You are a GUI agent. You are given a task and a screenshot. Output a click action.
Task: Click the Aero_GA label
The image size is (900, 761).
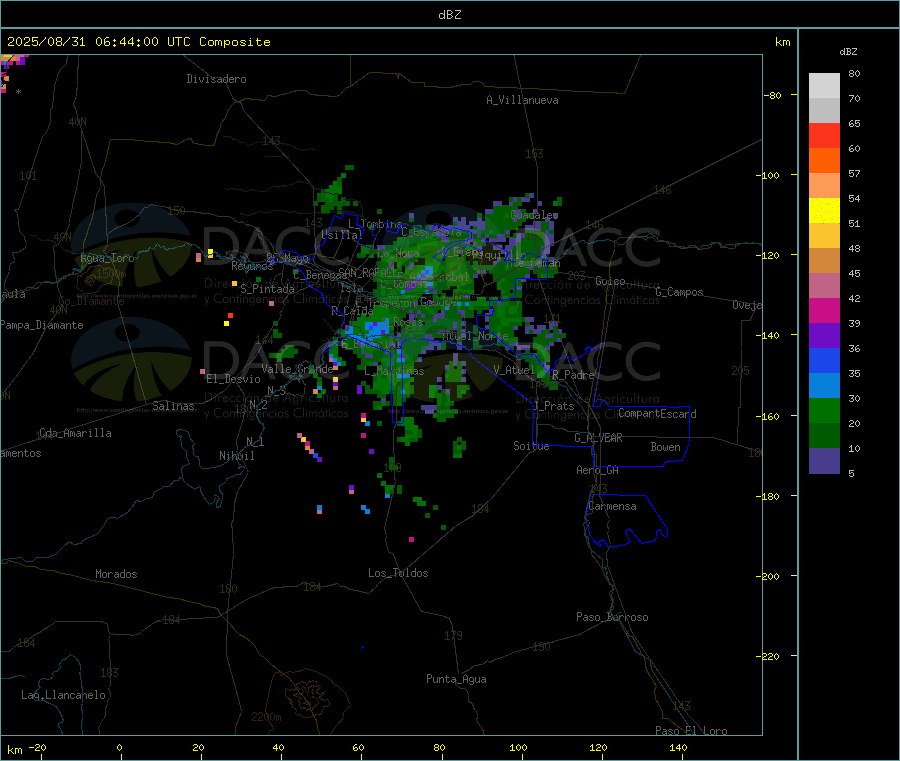pos(597,471)
